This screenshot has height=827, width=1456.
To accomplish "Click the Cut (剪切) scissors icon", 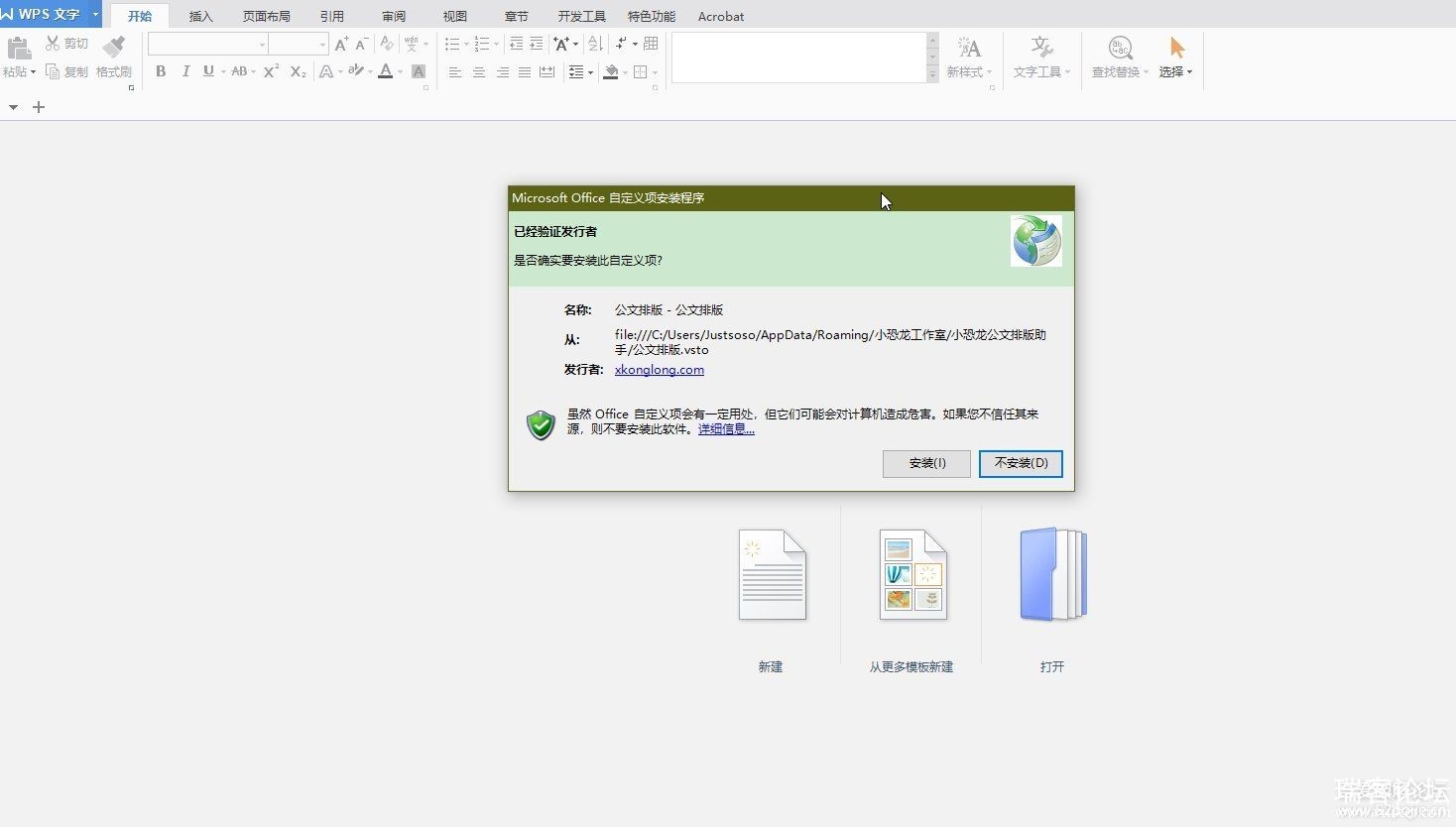I will tap(53, 44).
